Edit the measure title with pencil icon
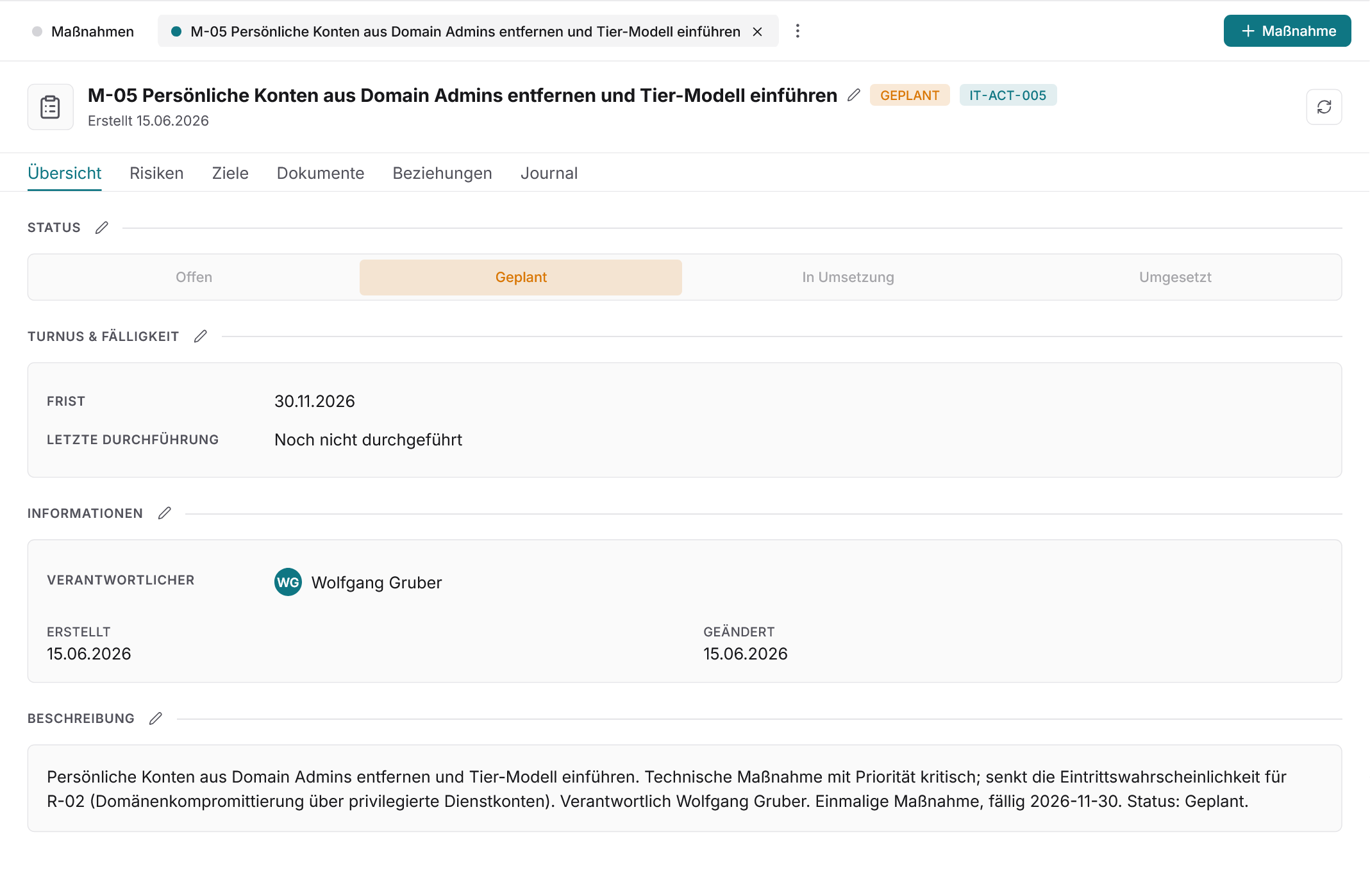The image size is (1370, 896). point(853,95)
